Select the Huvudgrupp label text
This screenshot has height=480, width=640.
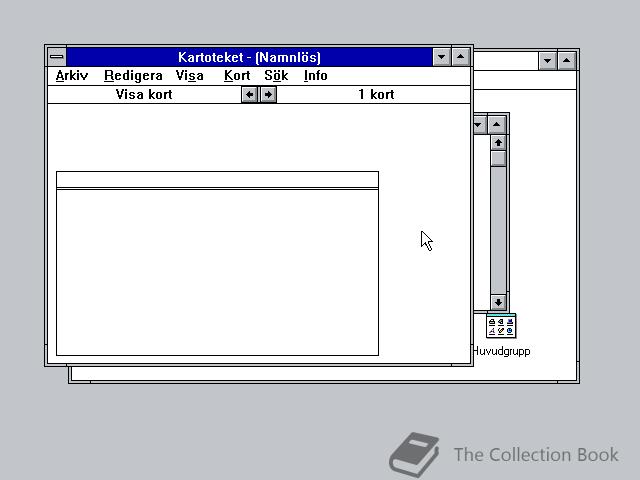click(x=501, y=351)
